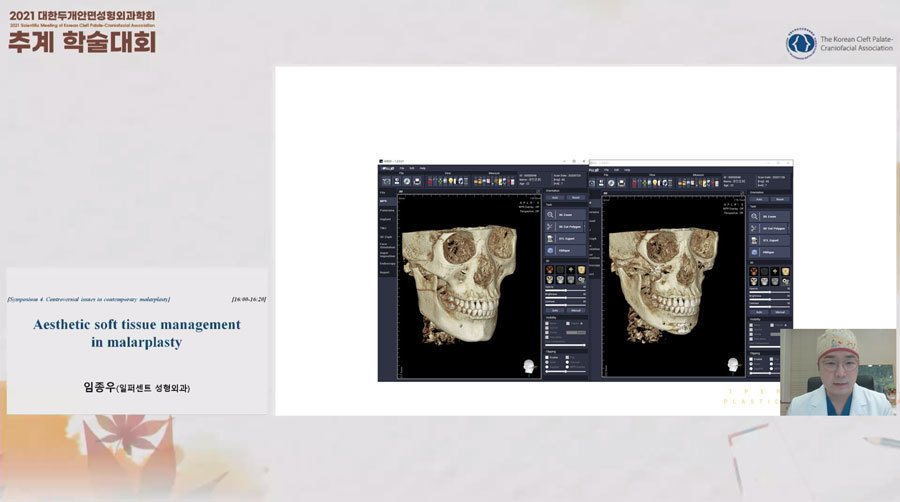Click Manual button below Contrast slider, left window
The image size is (900, 502).
pos(576,310)
